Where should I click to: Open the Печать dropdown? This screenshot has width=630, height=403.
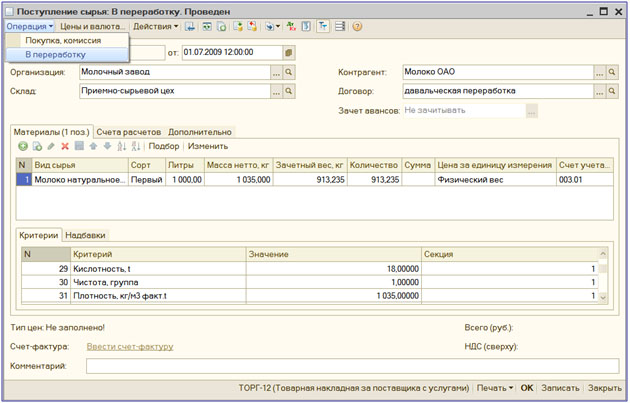tap(495, 388)
